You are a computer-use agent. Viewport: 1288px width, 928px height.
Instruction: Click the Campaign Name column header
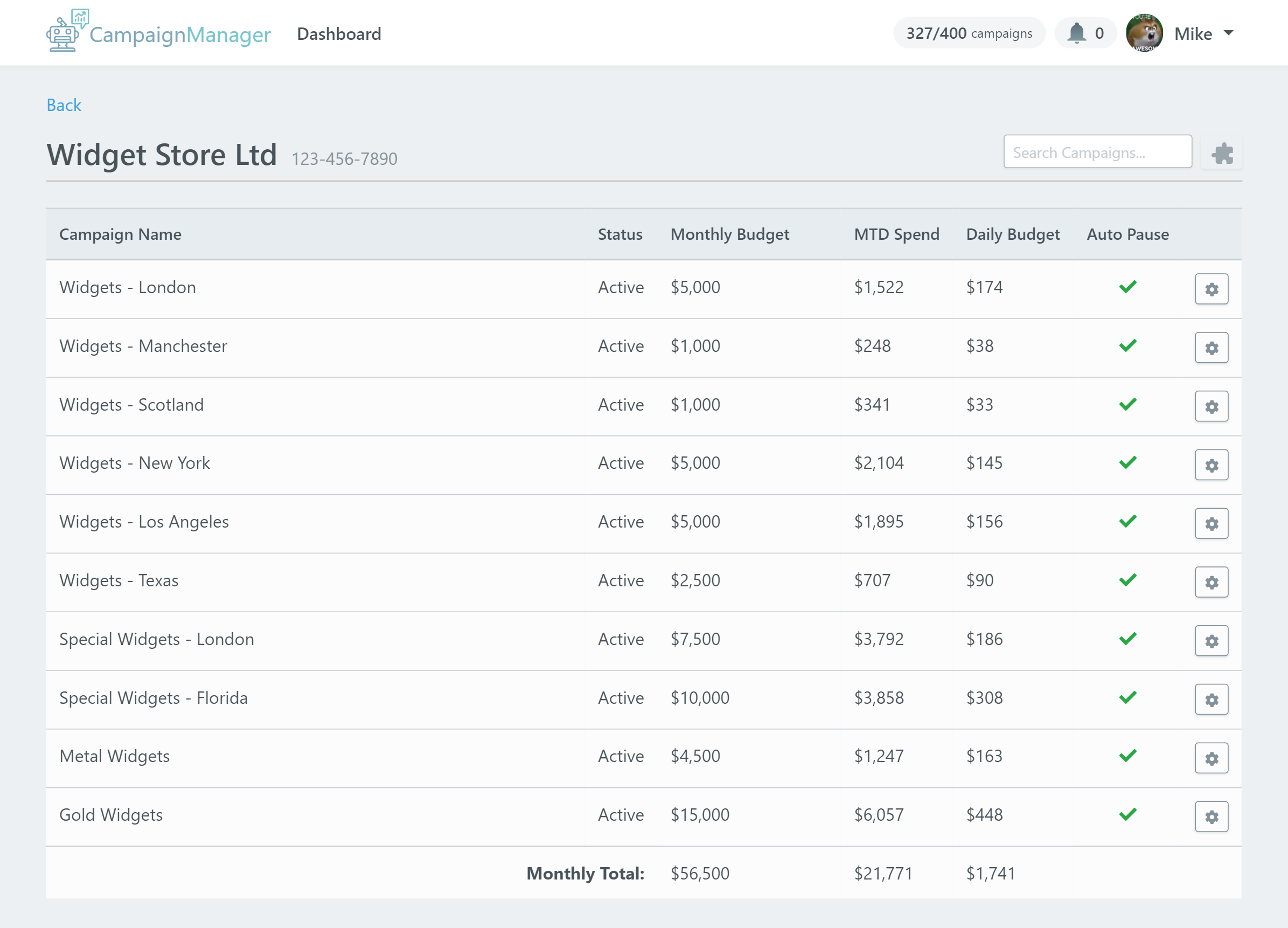pyautogui.click(x=120, y=234)
